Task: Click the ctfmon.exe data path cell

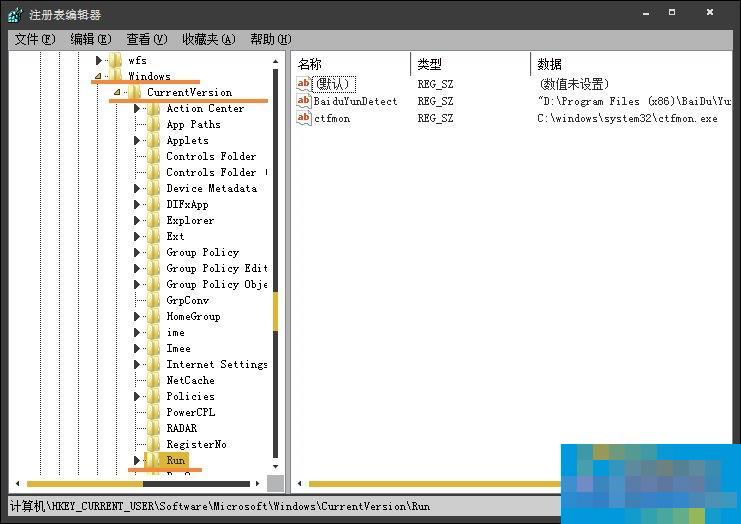Action: tap(627, 118)
